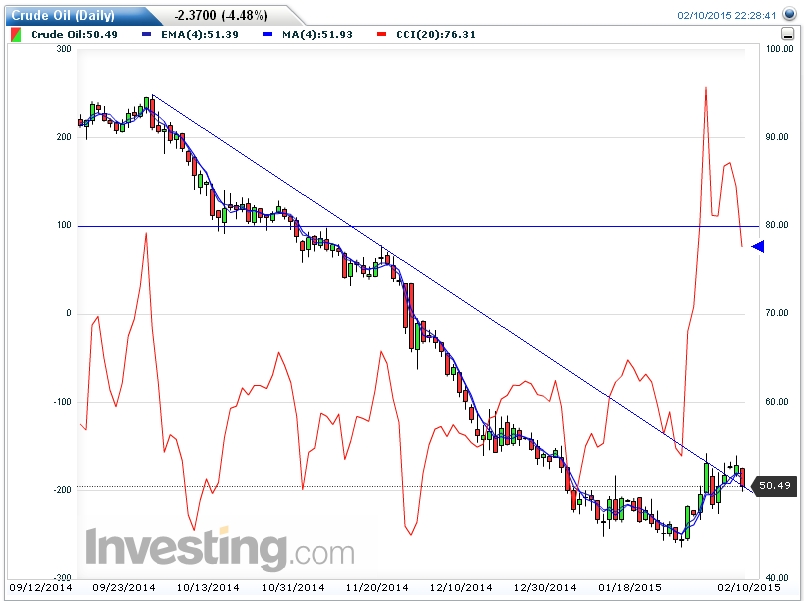Click the 200 left CCI axis label

click(64, 137)
